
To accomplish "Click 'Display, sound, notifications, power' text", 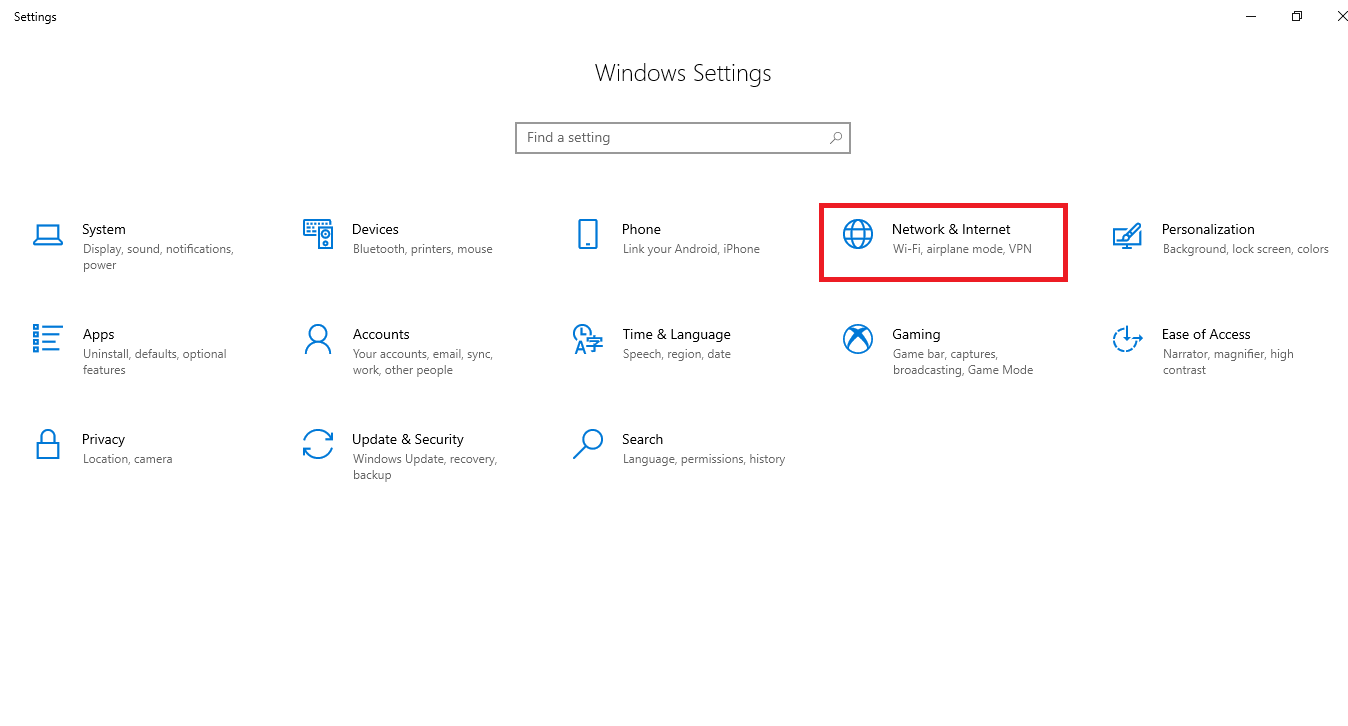I will coord(158,257).
